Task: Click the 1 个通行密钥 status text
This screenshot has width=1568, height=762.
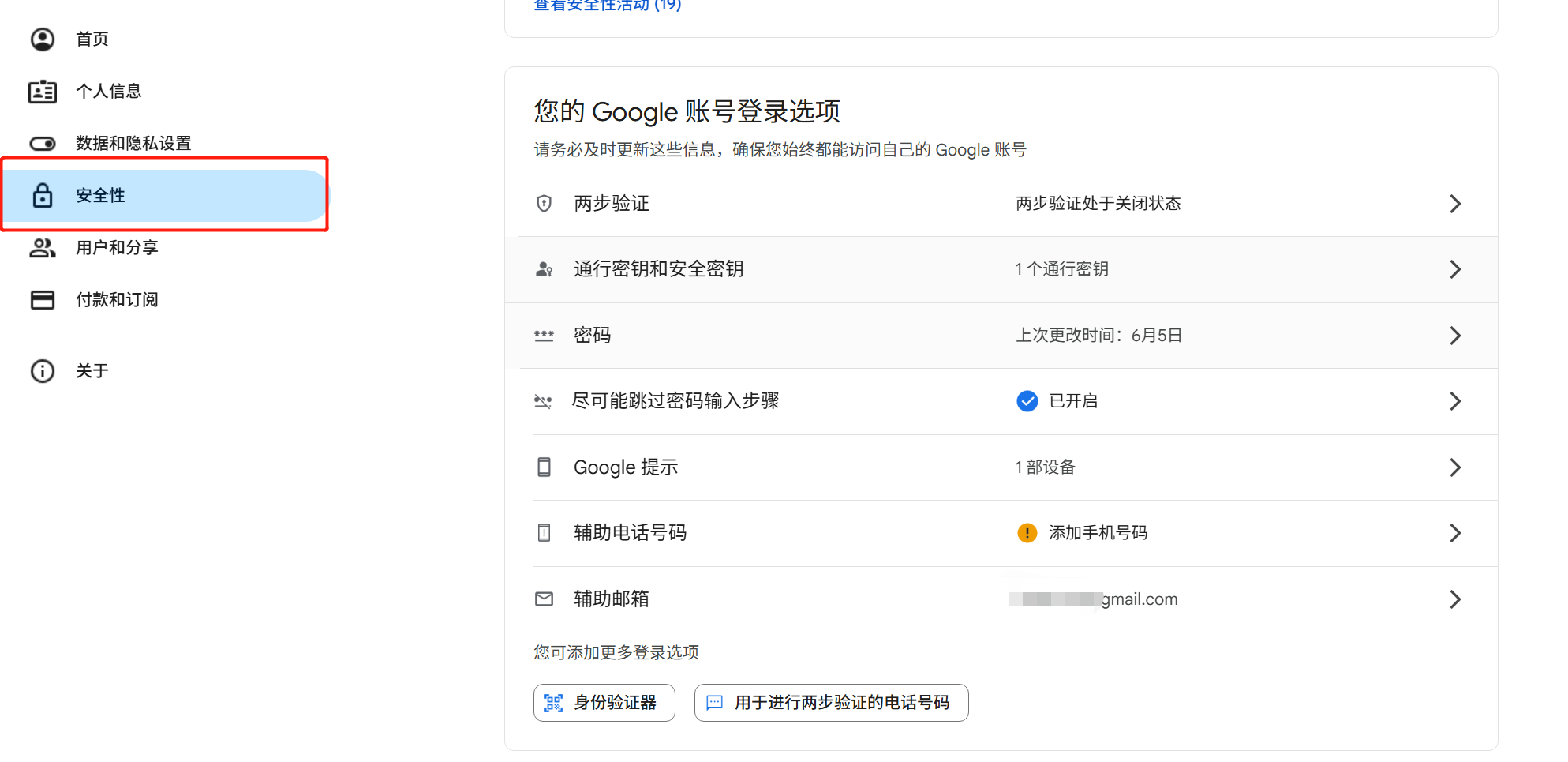Action: click(1062, 269)
